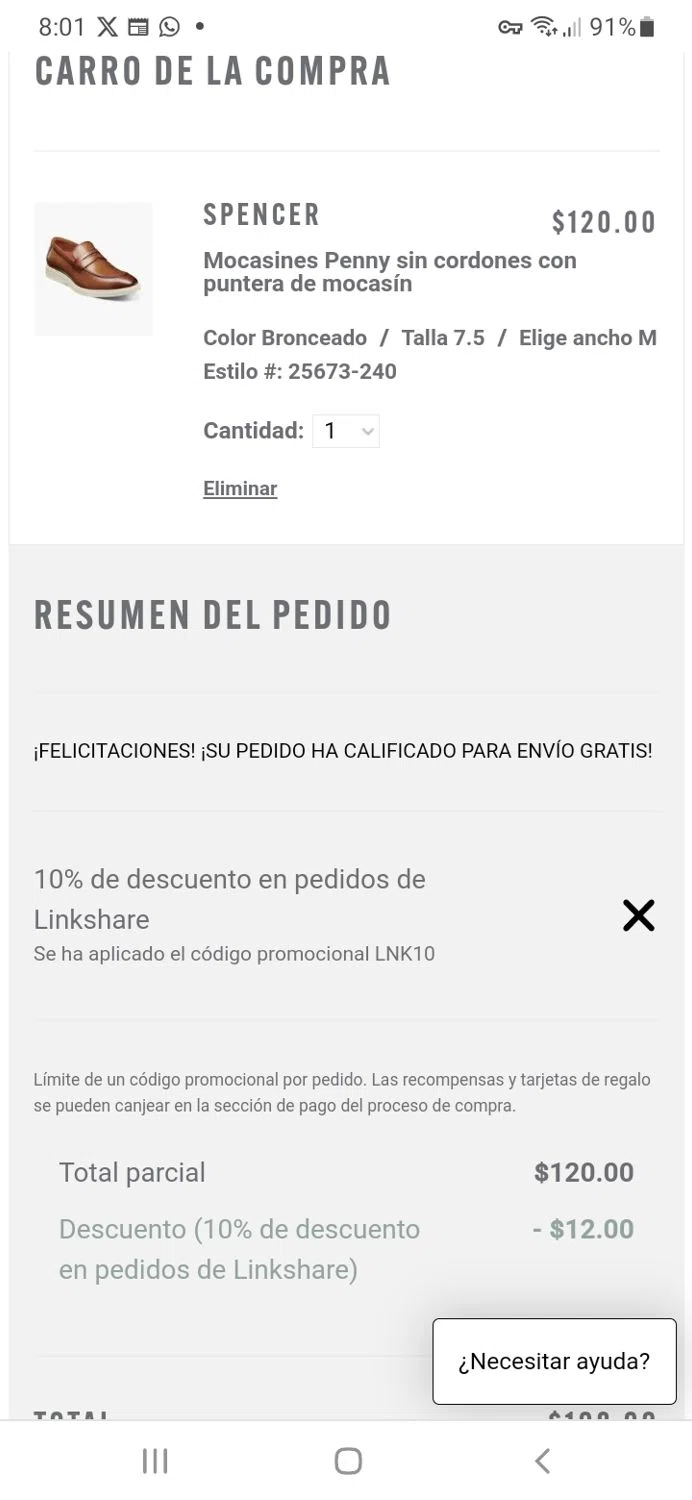Tap the WhatsApp notification icon
This screenshot has width=692, height=1500.
tap(169, 27)
